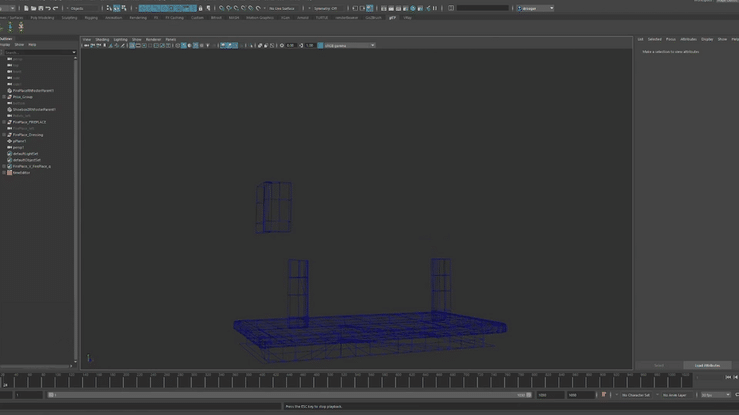
Task: Open the Sculpting shelf tab
Action: (69, 17)
